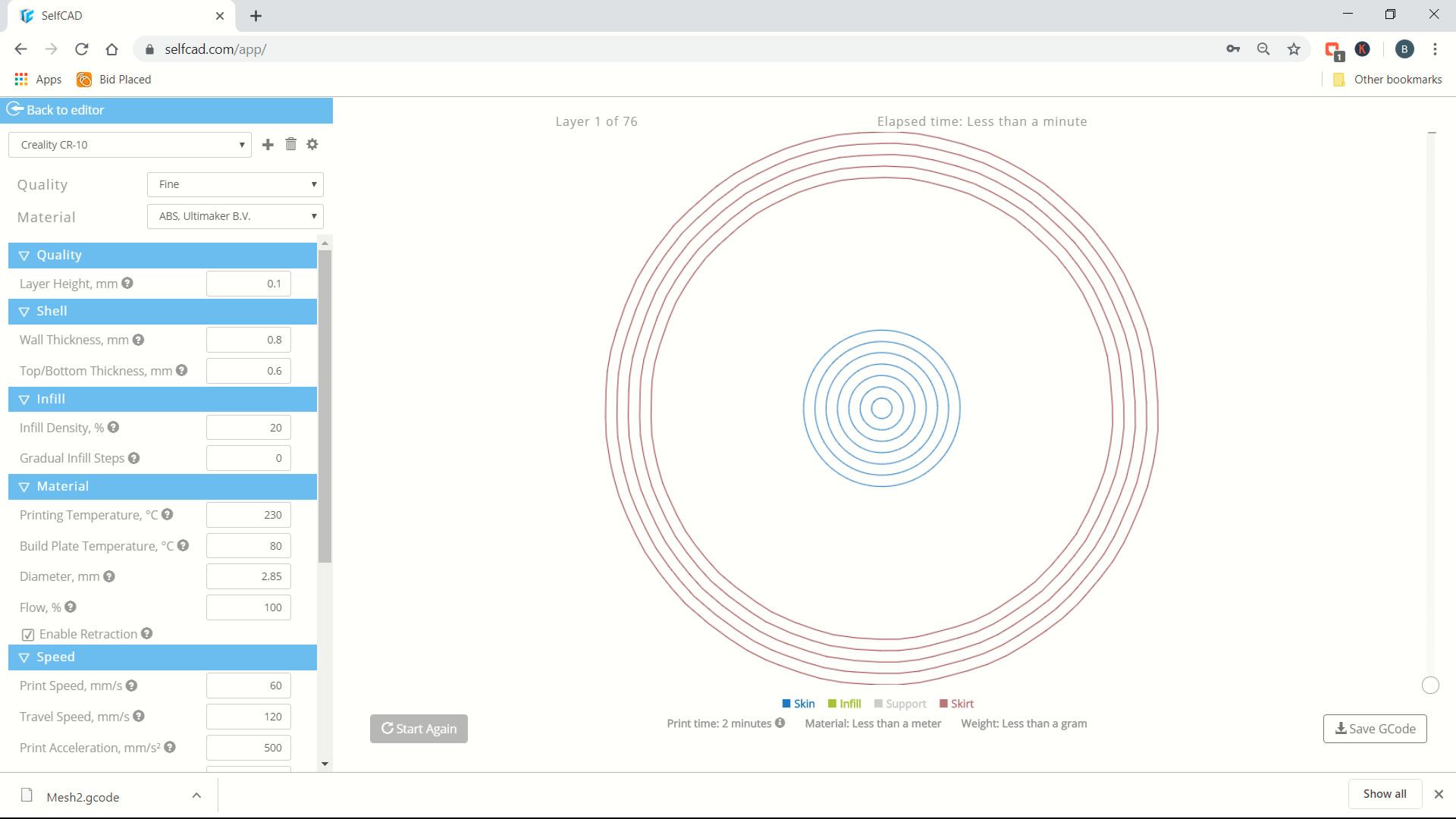Expand options for Mesh2.gcode download

196,795
